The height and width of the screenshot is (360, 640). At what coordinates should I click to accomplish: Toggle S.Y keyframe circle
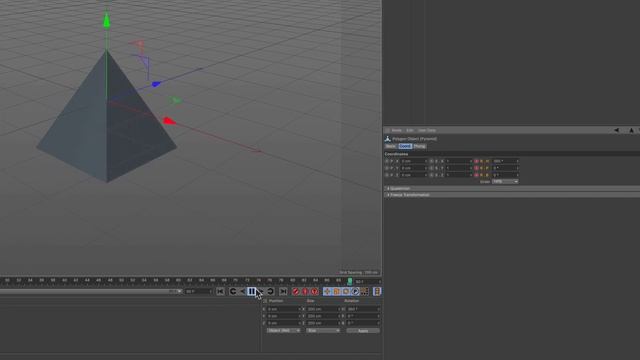(431, 168)
